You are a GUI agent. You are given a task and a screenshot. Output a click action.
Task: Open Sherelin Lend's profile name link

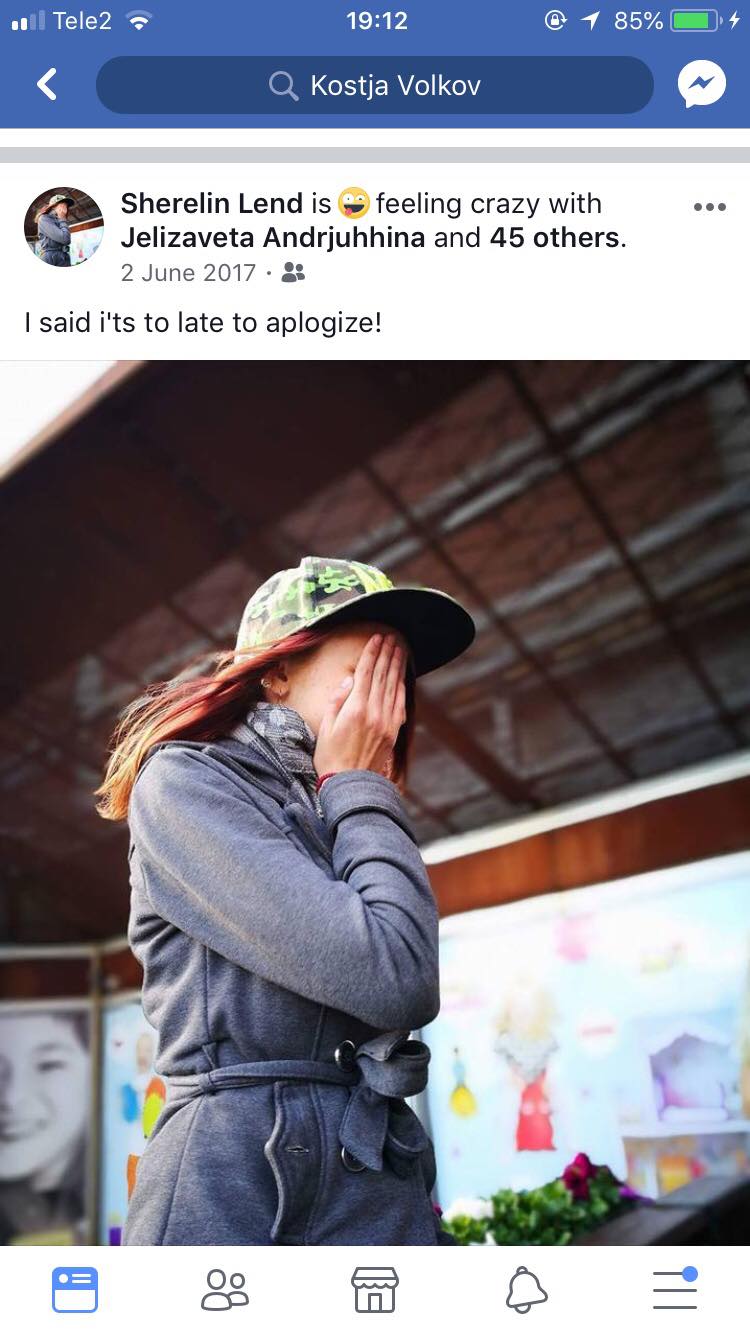pyautogui.click(x=211, y=204)
